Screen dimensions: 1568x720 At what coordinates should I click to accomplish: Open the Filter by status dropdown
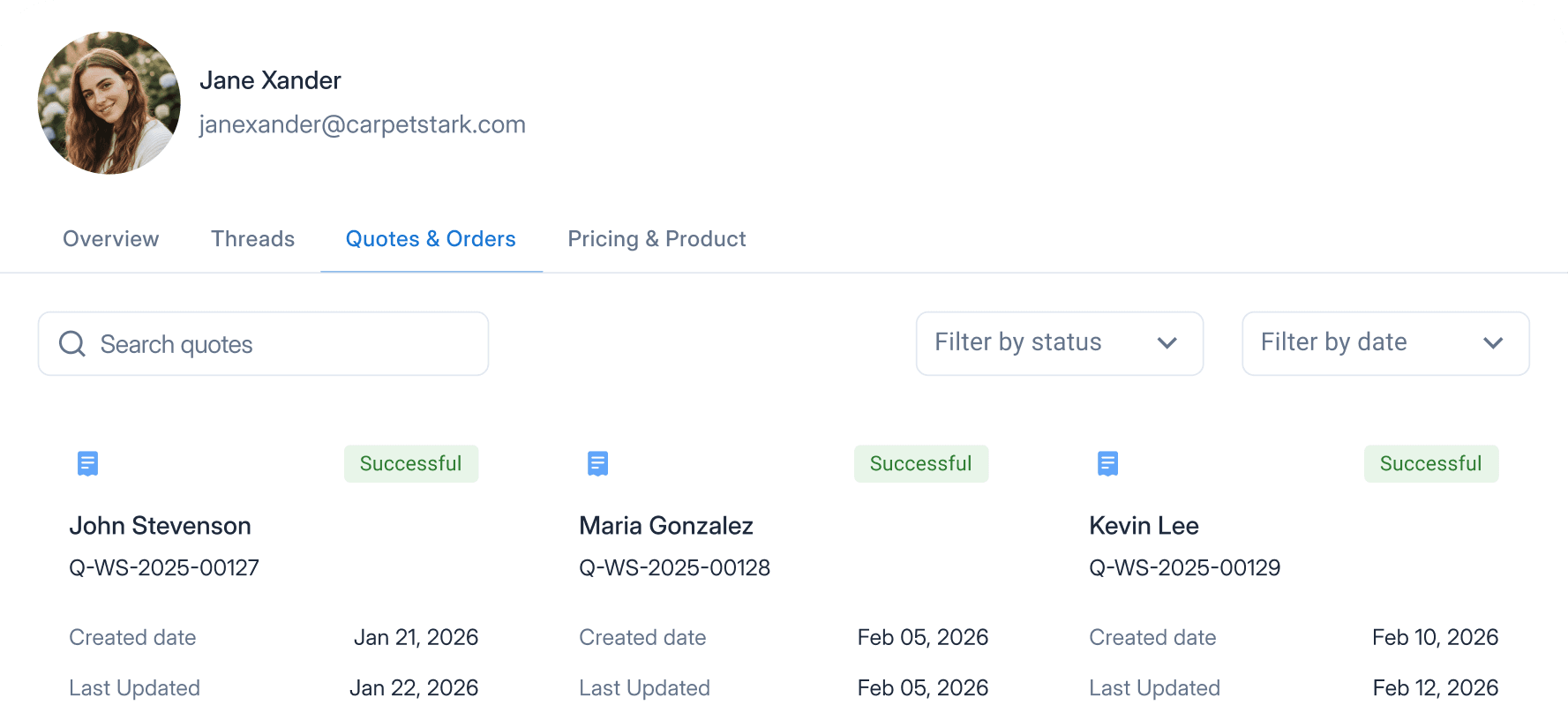coord(1059,343)
